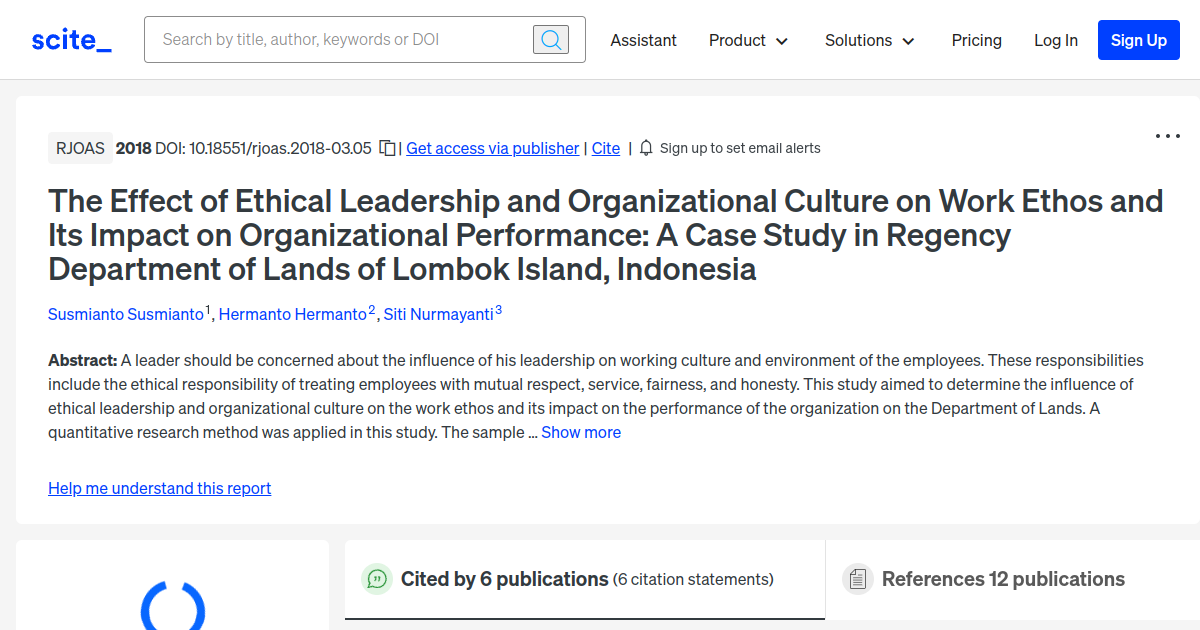Open the Assistant page
This screenshot has width=1200, height=630.
click(643, 40)
